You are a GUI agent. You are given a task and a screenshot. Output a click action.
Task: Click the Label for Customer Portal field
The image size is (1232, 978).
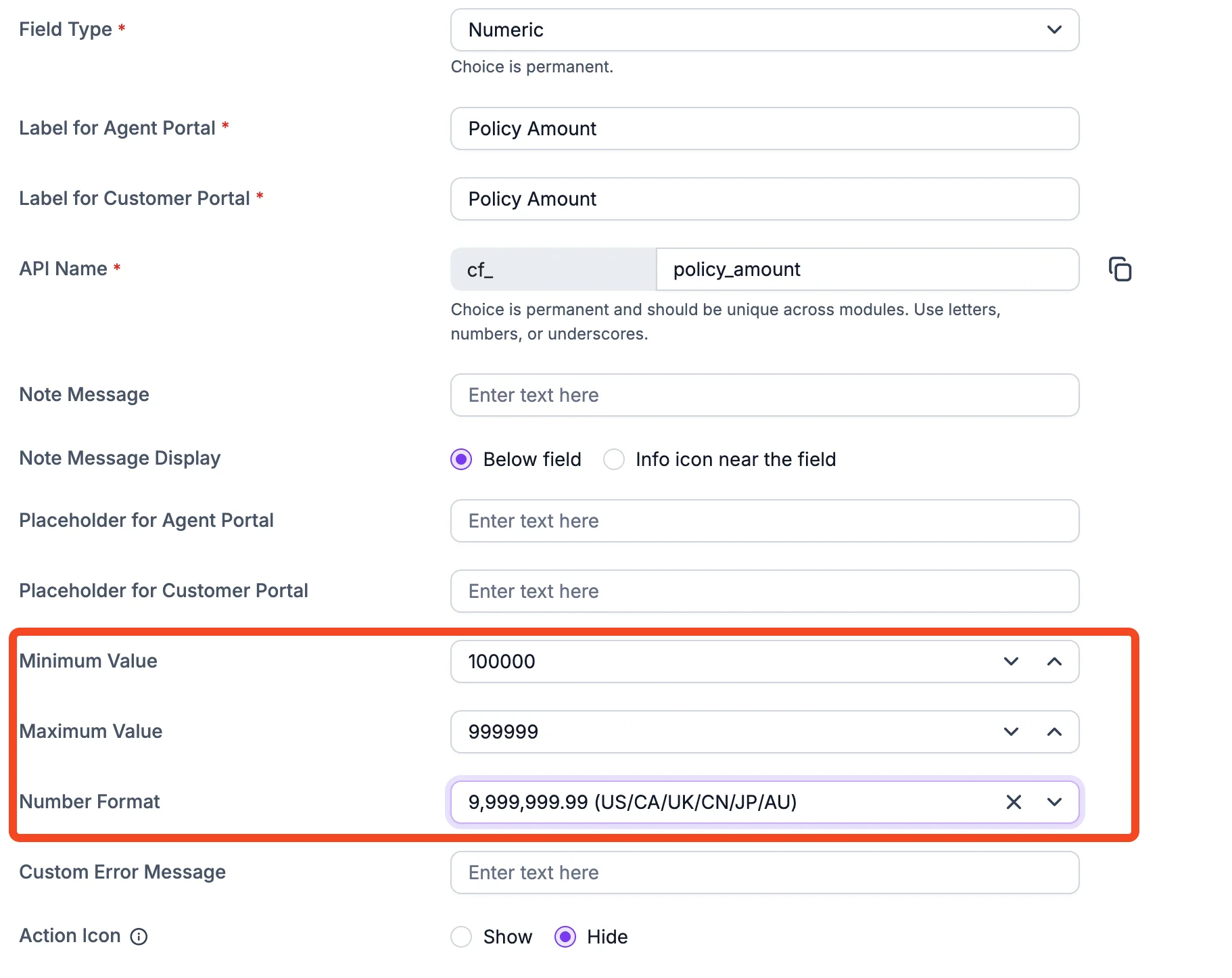click(764, 199)
